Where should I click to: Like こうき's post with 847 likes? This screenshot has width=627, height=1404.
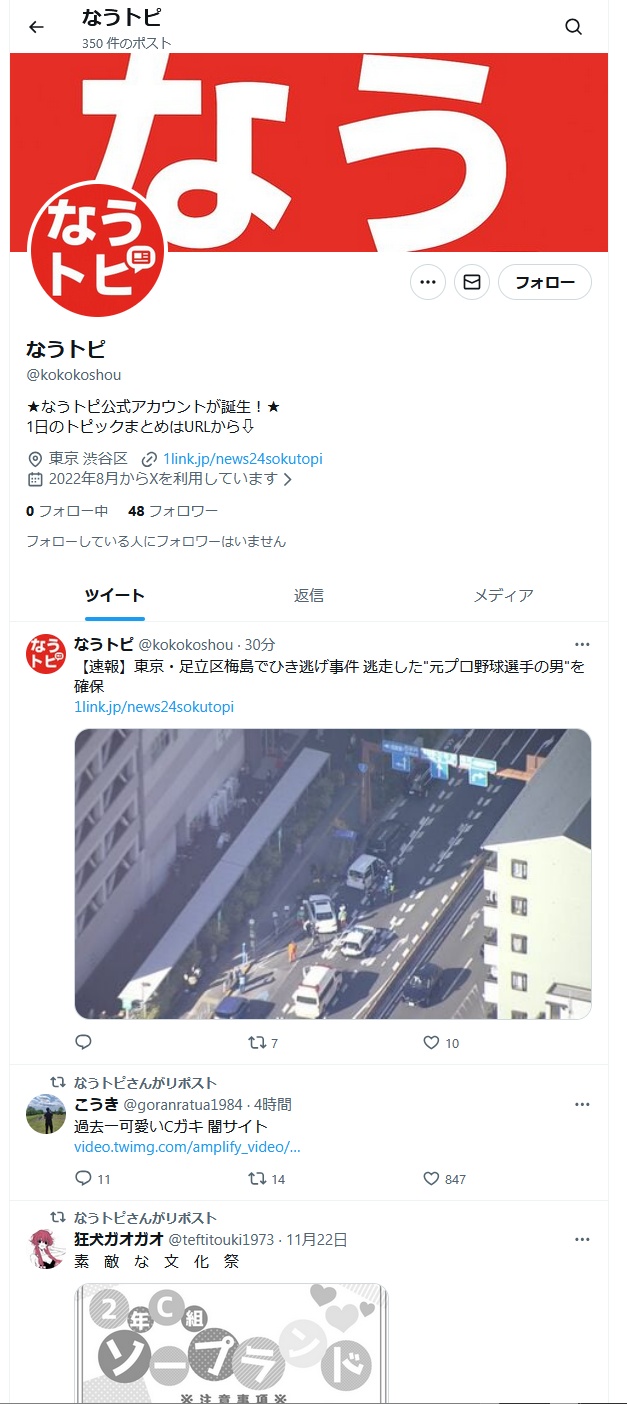445,1179
